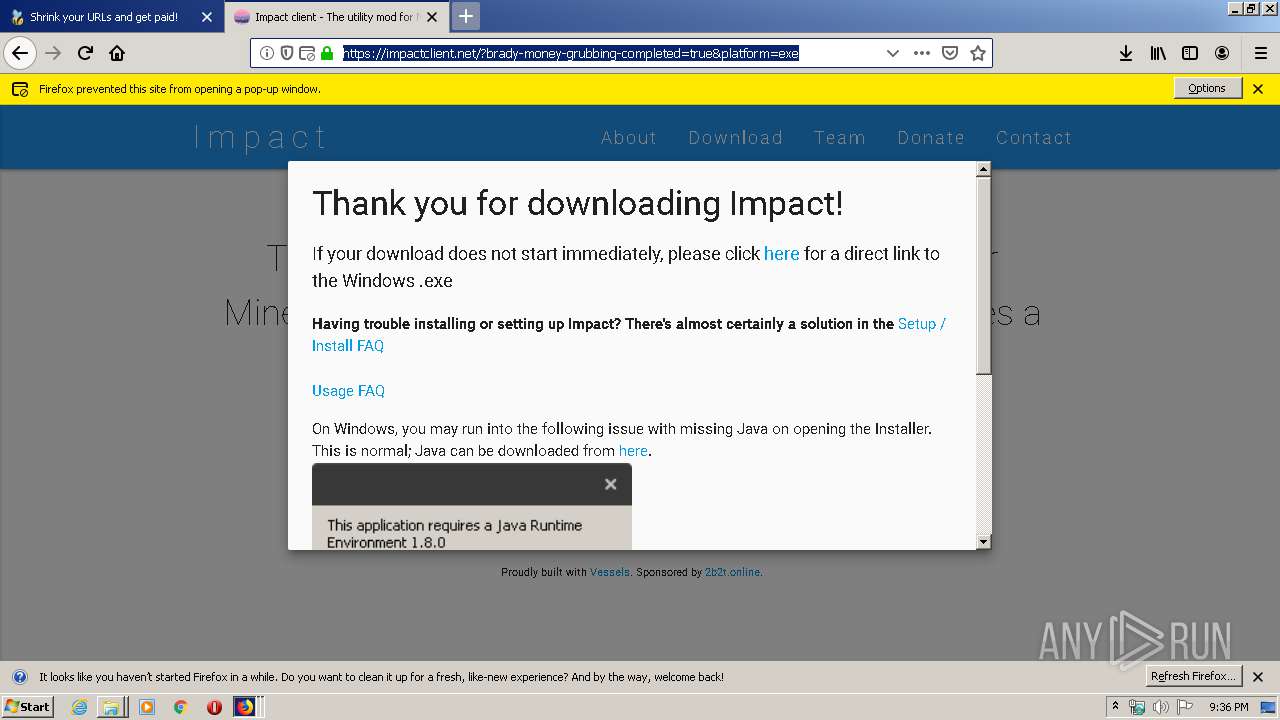
Task: Close the Java error dialog image
Action: tap(610, 484)
